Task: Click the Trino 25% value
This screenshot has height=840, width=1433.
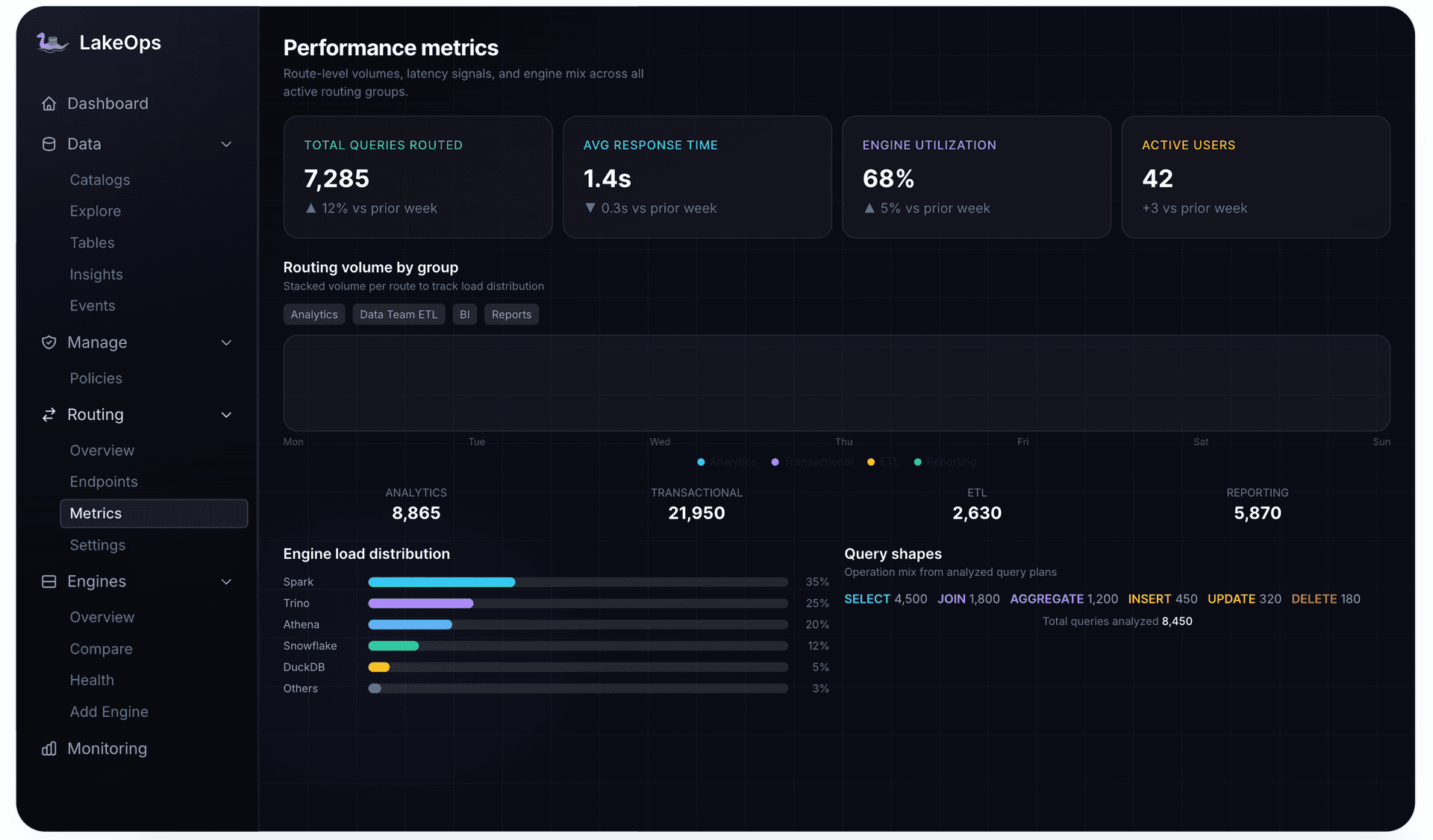Action: (817, 603)
